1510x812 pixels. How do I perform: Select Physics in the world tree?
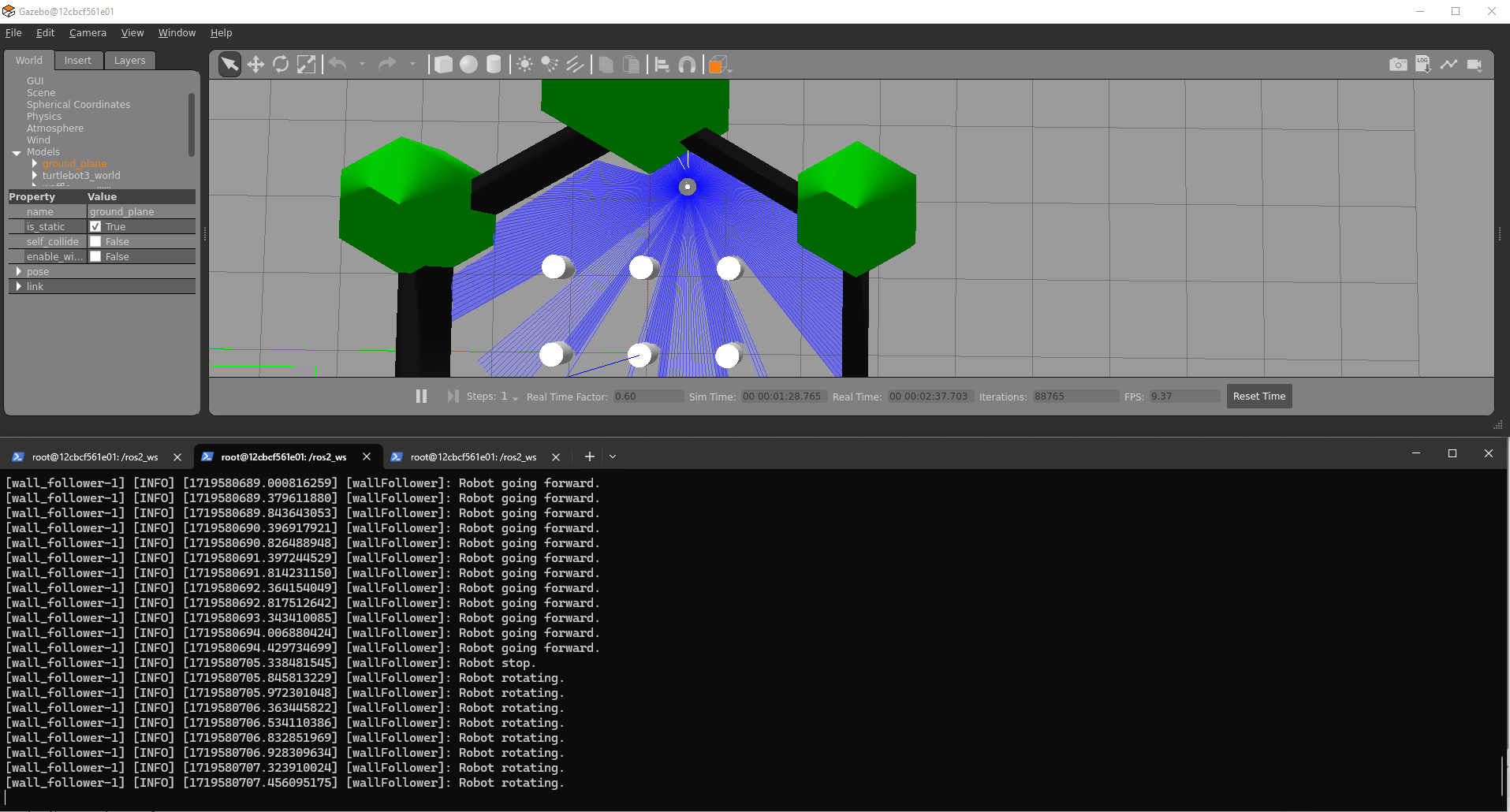coord(44,117)
